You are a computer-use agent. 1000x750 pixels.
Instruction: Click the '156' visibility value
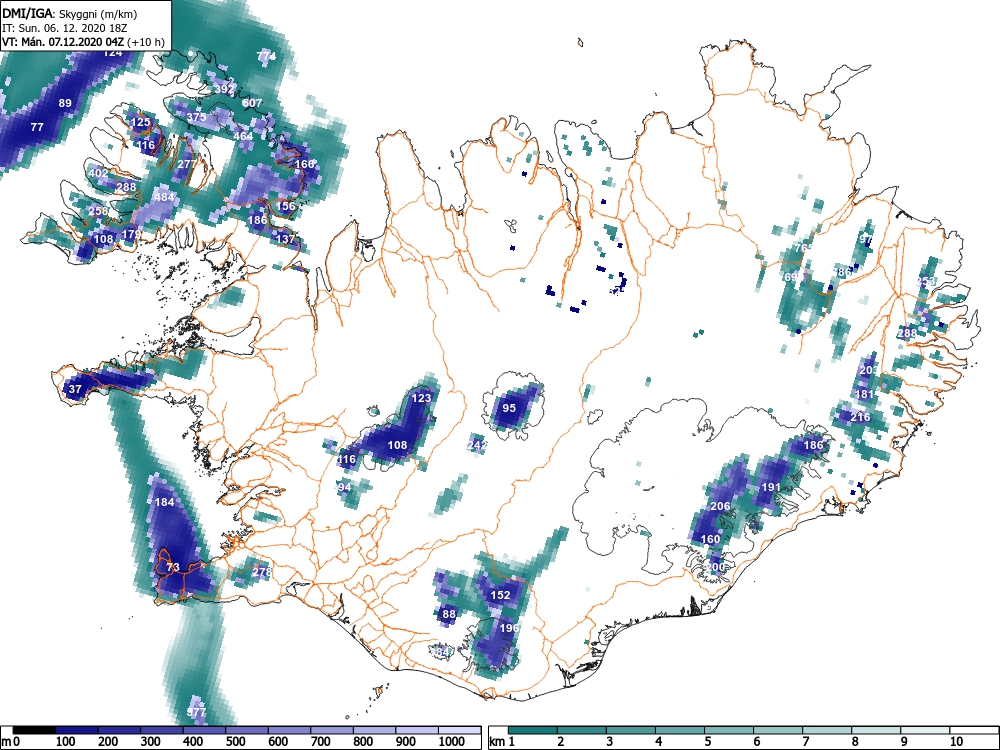[285, 206]
